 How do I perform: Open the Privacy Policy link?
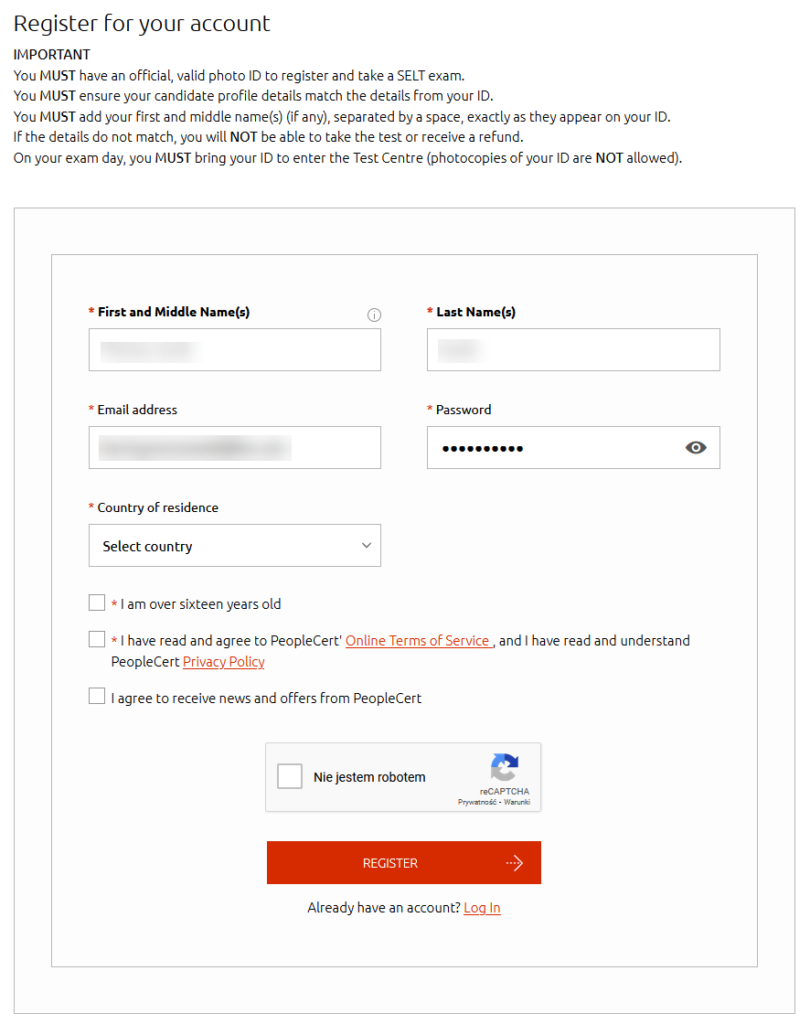point(224,662)
